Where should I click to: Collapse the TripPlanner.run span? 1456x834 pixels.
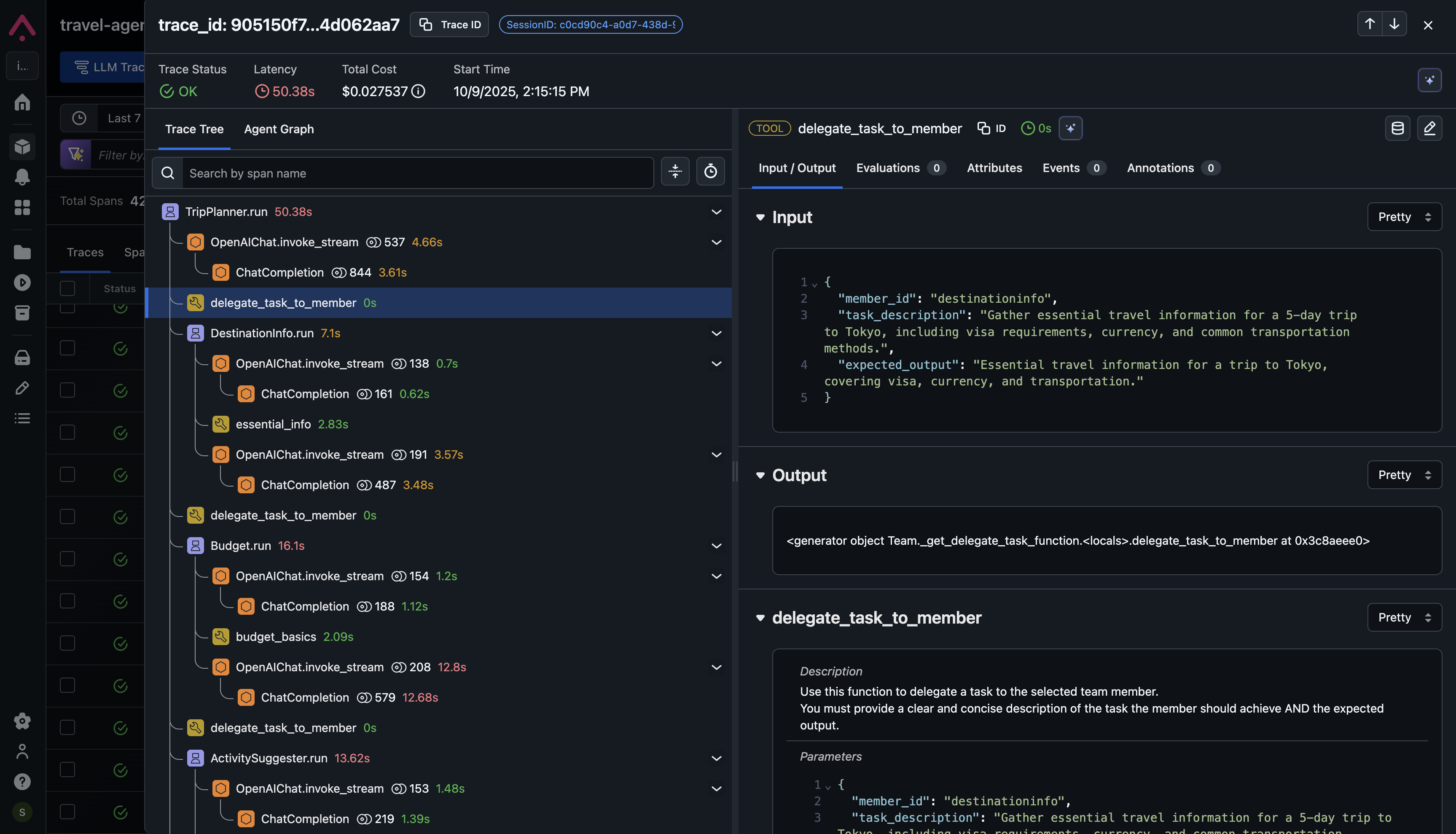716,212
